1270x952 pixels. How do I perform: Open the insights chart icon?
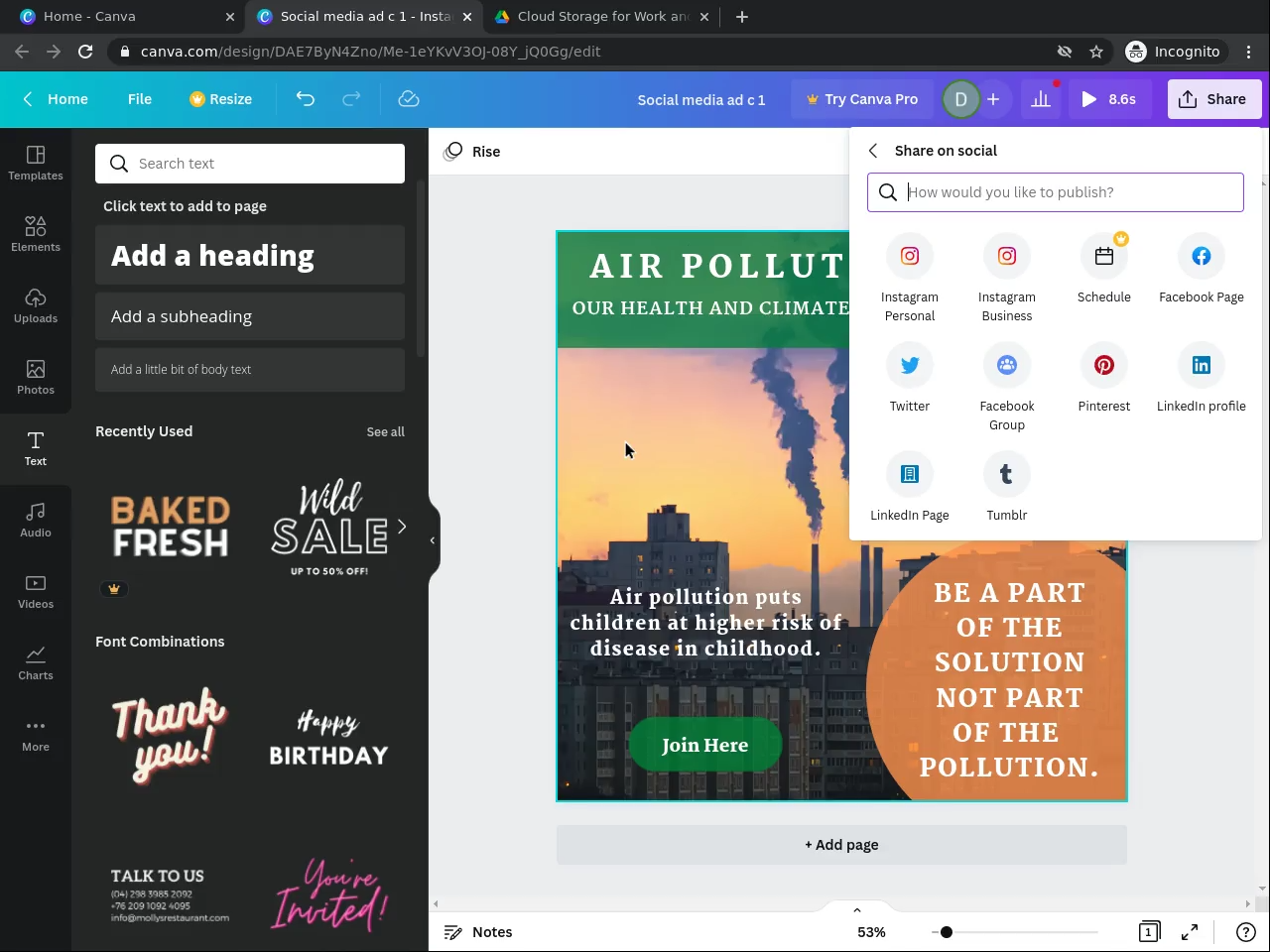pyautogui.click(x=1041, y=99)
